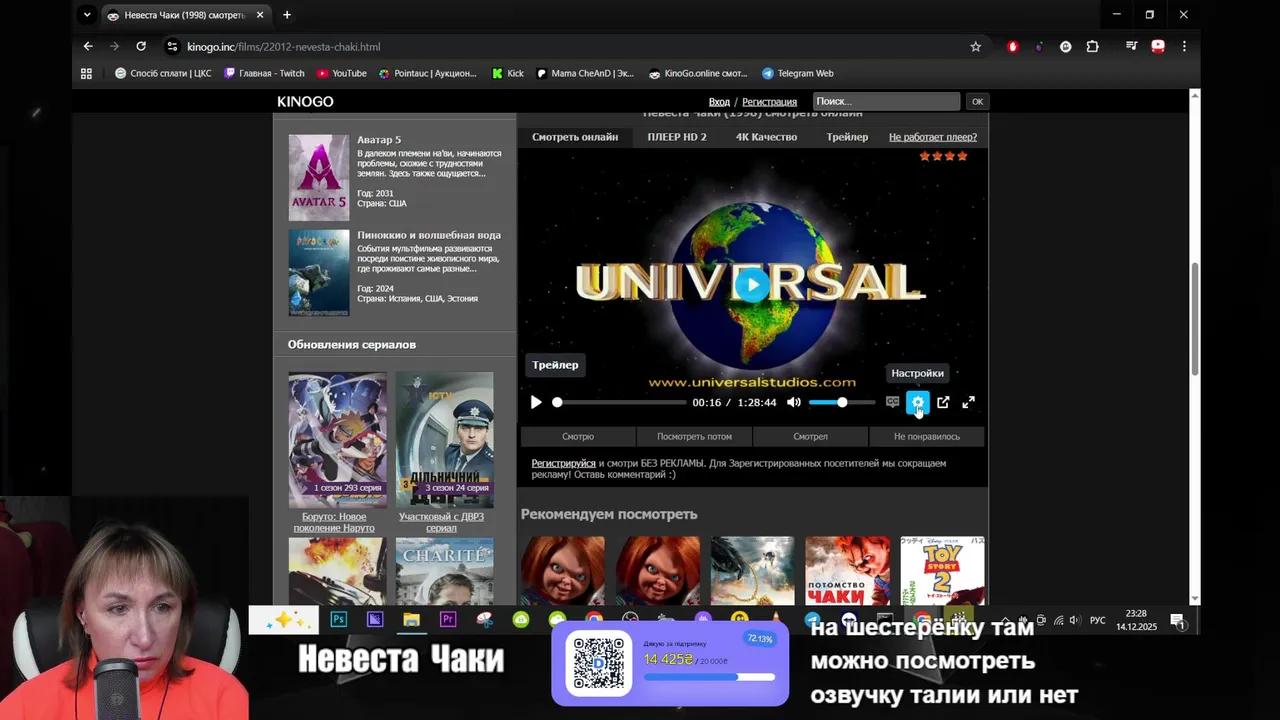The width and height of the screenshot is (1280, 720).
Task: Go to the KINOGO home logo
Action: click(305, 101)
